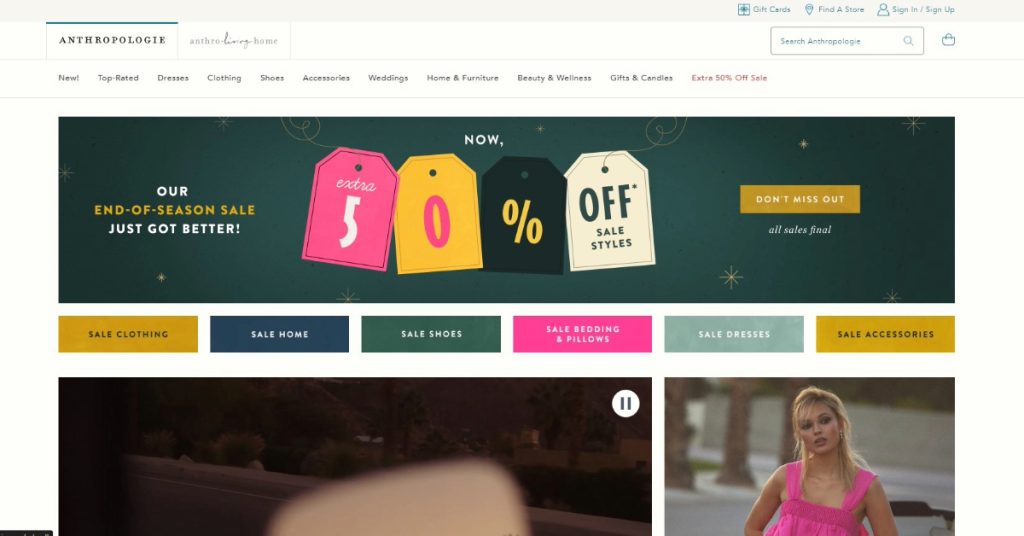
Task: Open the Home & Furniture menu
Action: pos(462,78)
